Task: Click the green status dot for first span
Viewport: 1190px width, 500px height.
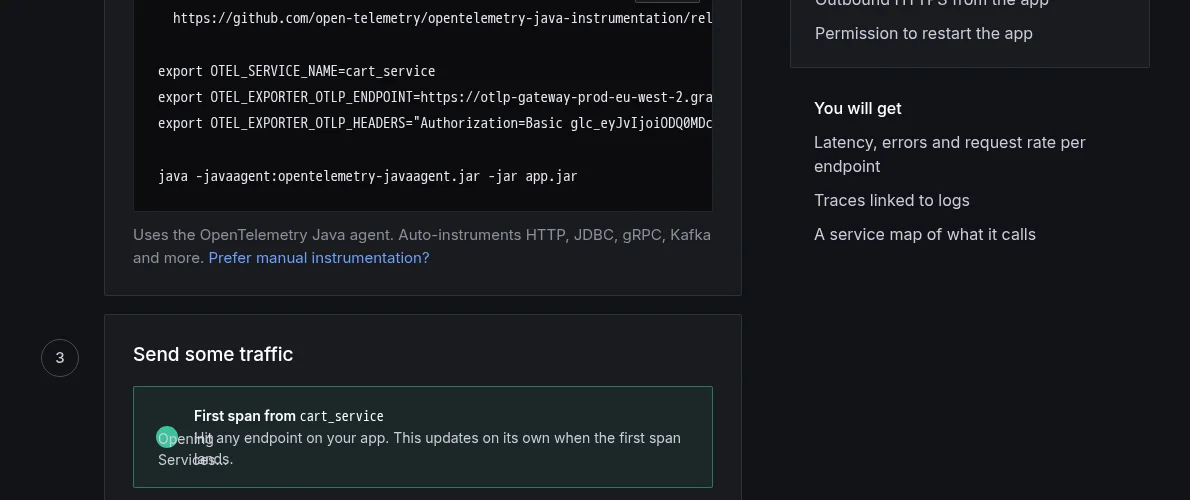Action: [x=167, y=437]
